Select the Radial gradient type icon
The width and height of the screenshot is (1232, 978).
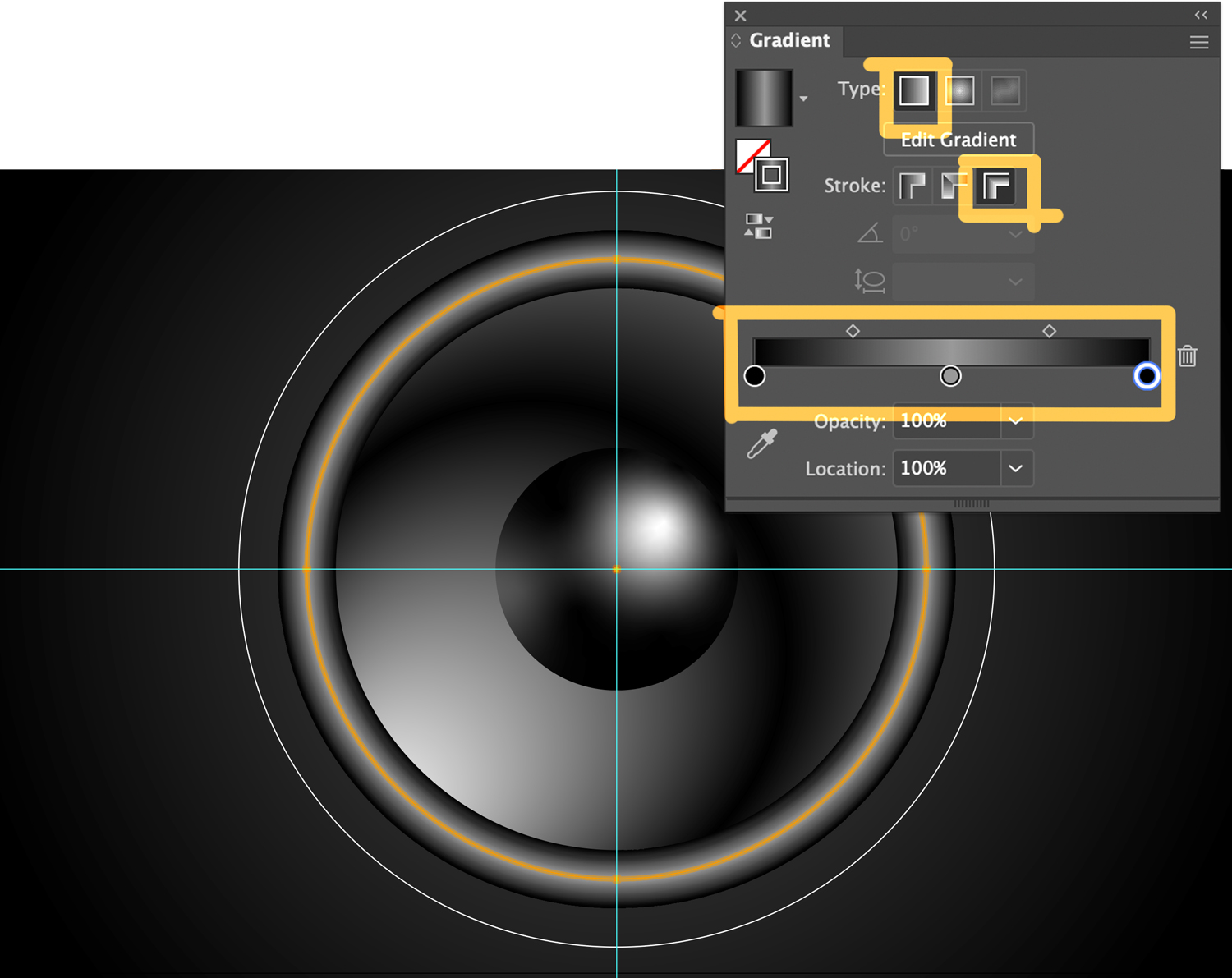point(959,90)
